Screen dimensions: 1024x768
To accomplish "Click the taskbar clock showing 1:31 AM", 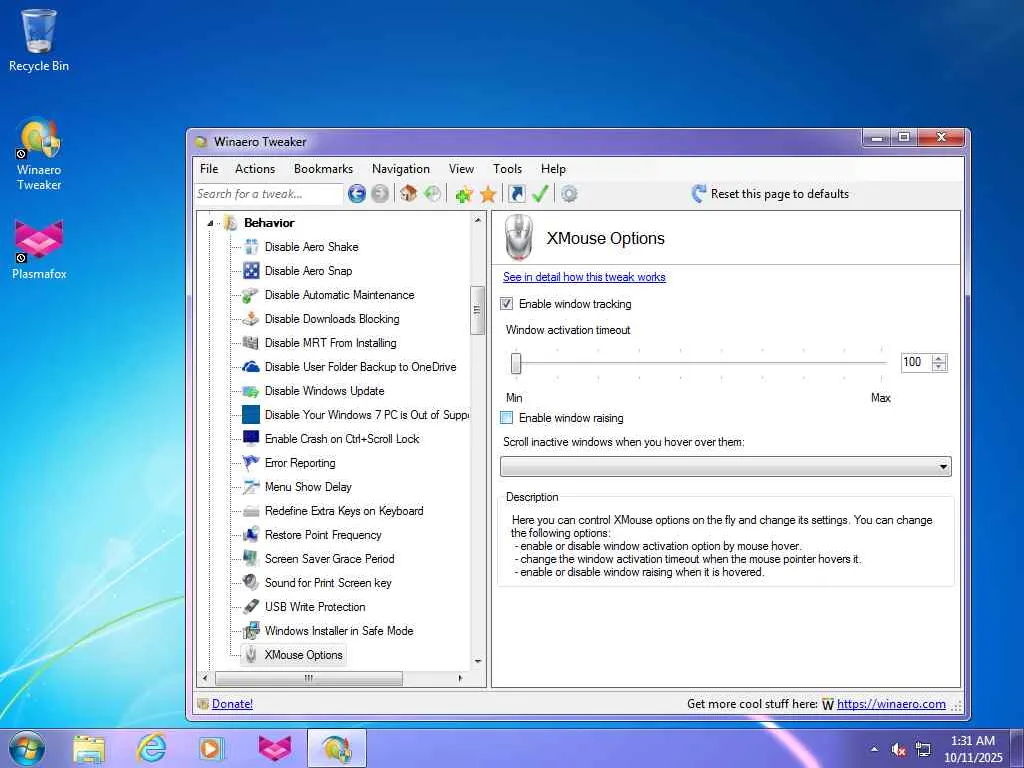I will (x=973, y=749).
